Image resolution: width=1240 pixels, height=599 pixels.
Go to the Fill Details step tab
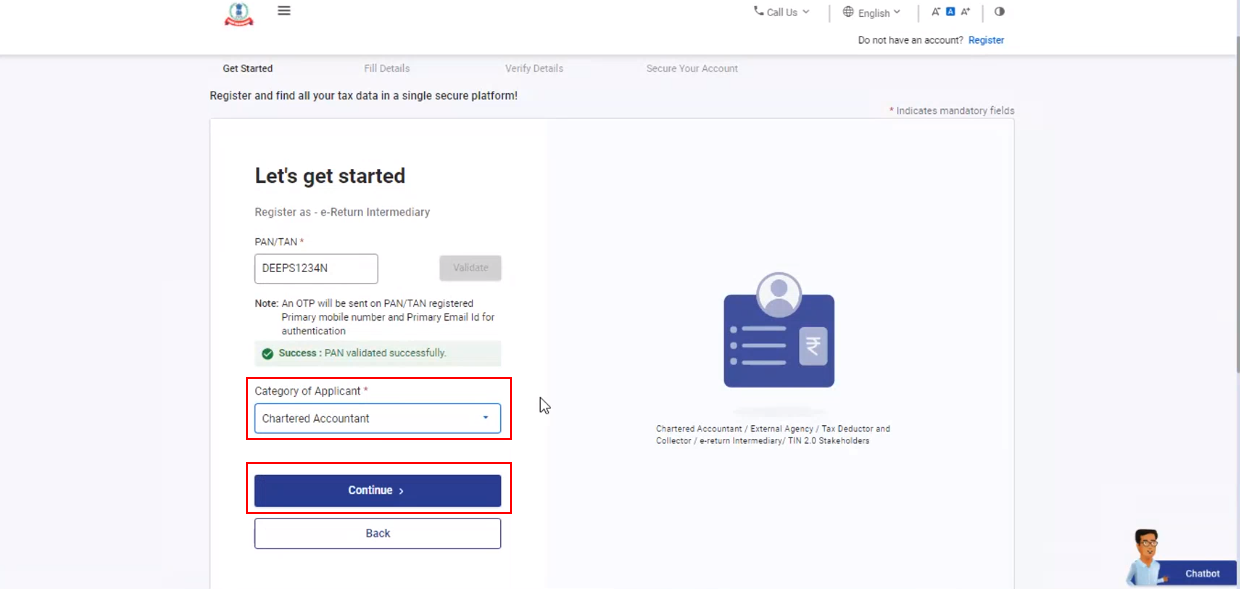387,69
